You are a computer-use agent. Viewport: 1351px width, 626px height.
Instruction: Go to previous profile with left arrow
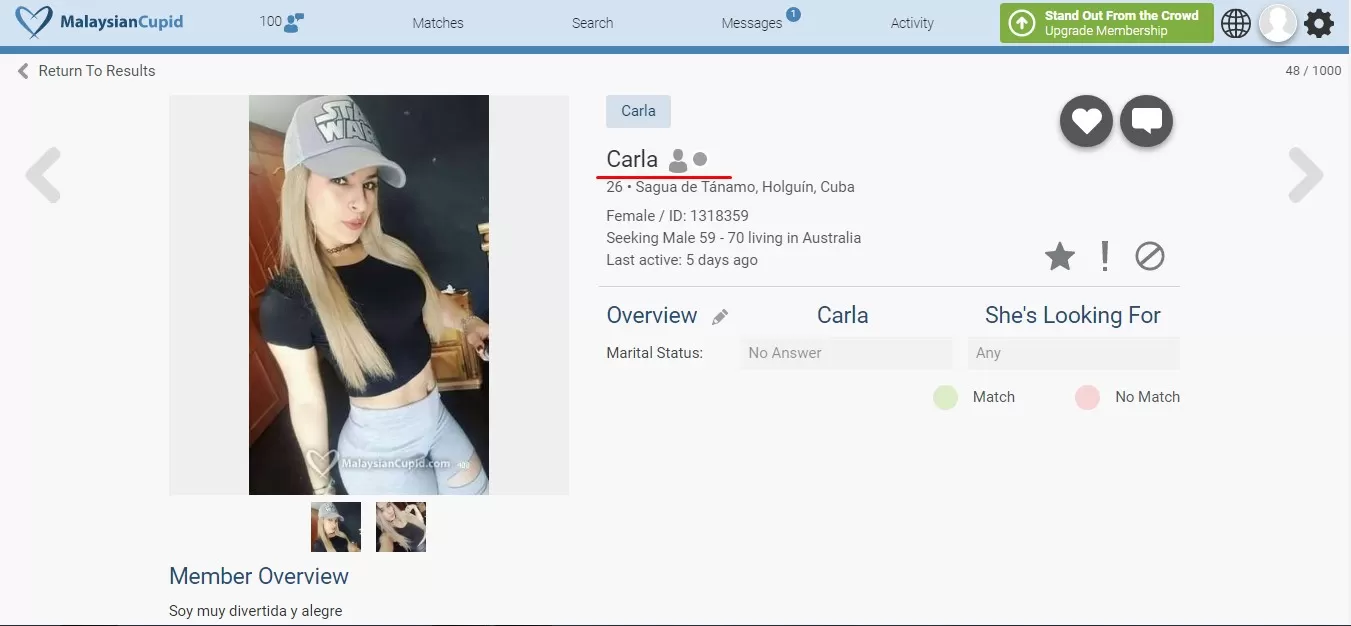(44, 176)
